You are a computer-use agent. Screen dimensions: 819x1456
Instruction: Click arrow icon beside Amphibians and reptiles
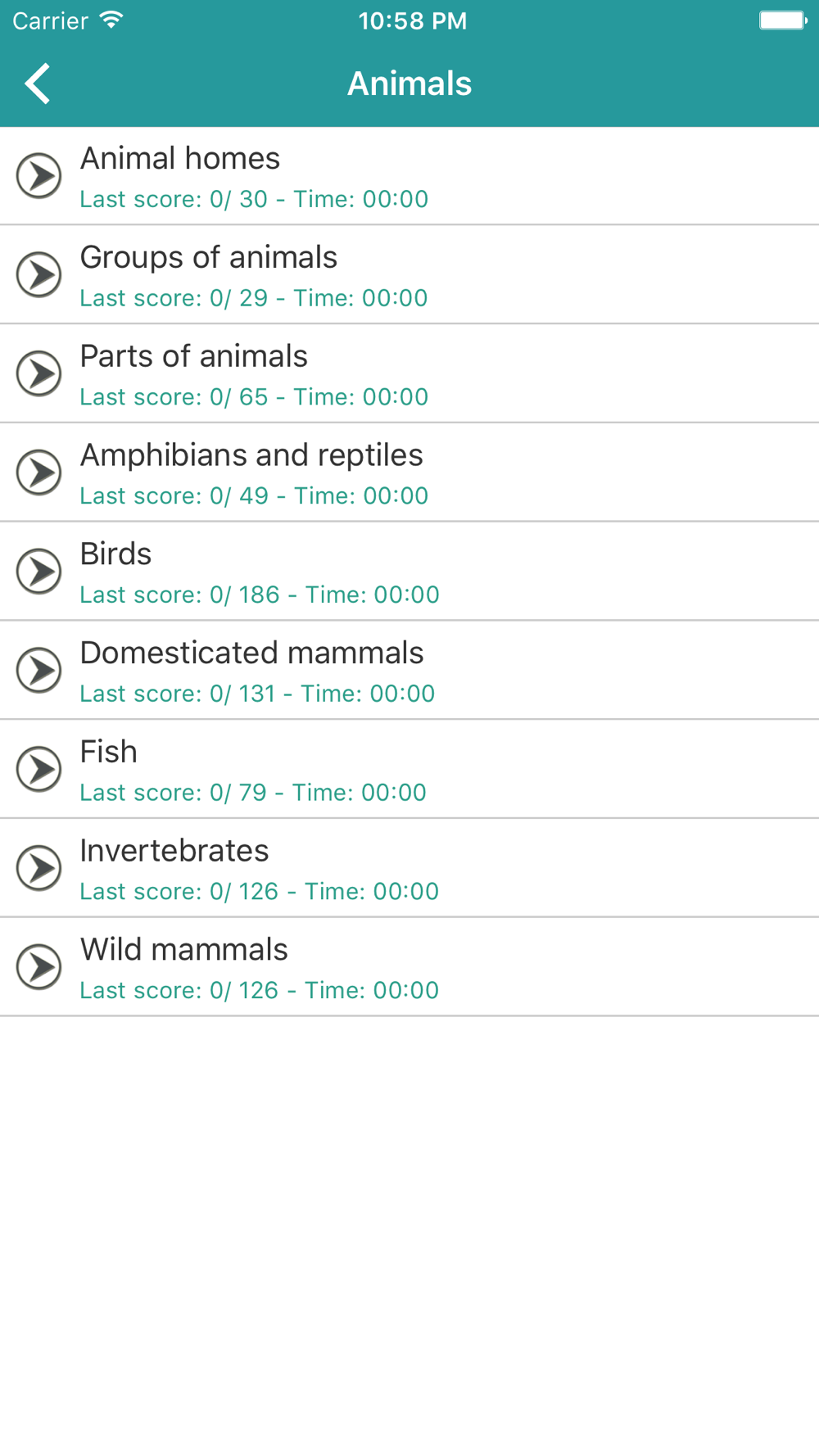tap(39, 473)
